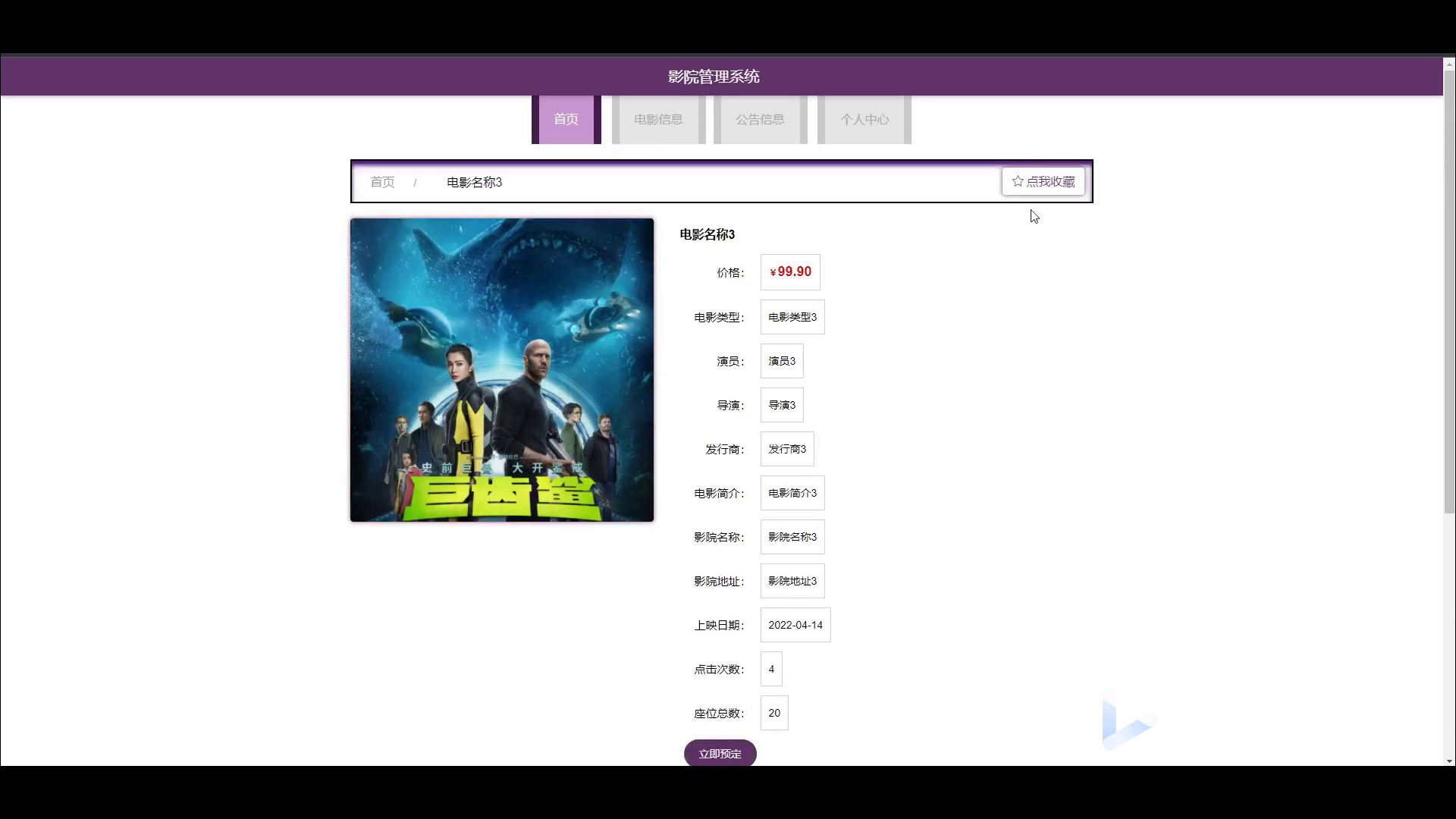Click the 电影类型3 value box
The image size is (1456, 819).
[x=792, y=317]
